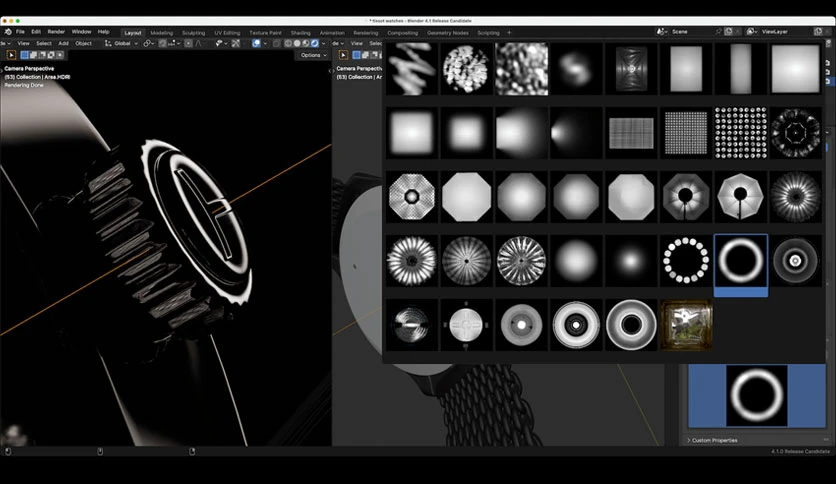Switch to the UV Editing workspace tab
This screenshot has width=836, height=484.
227,33
